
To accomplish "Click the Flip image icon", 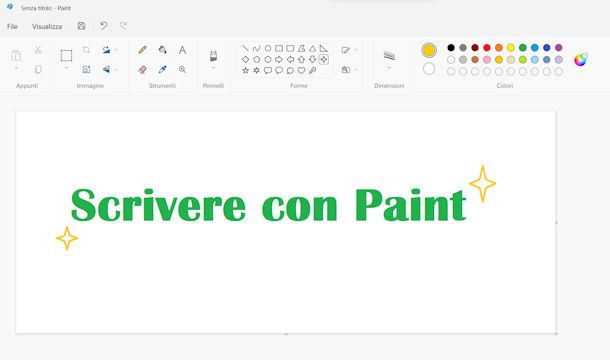I will 106,70.
